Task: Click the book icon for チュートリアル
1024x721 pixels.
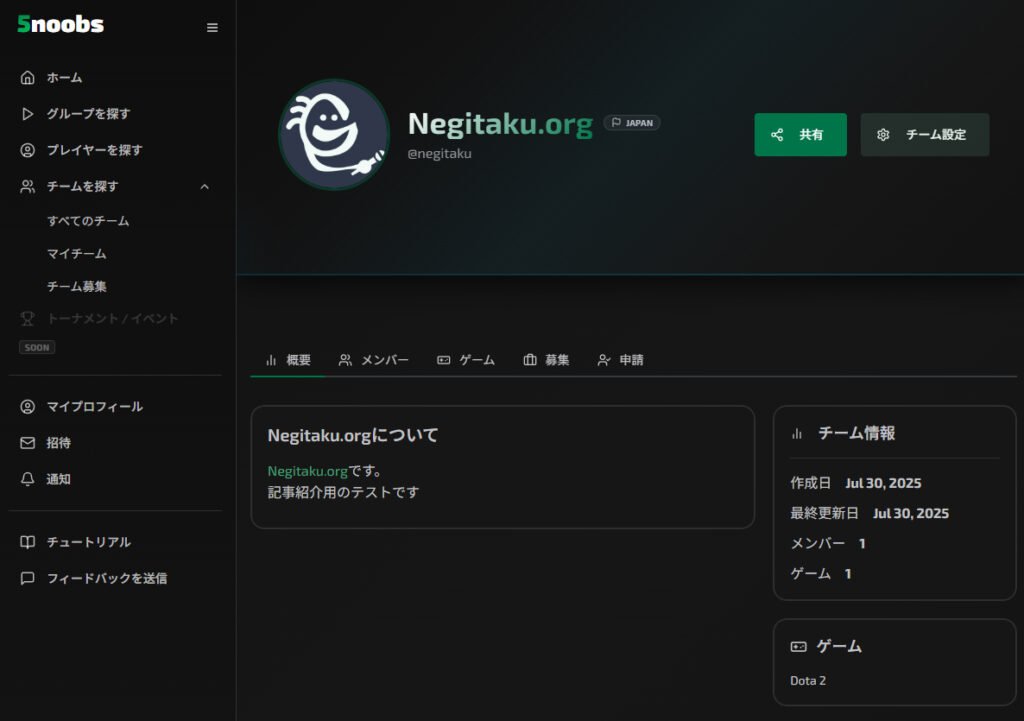Action: [x=27, y=542]
